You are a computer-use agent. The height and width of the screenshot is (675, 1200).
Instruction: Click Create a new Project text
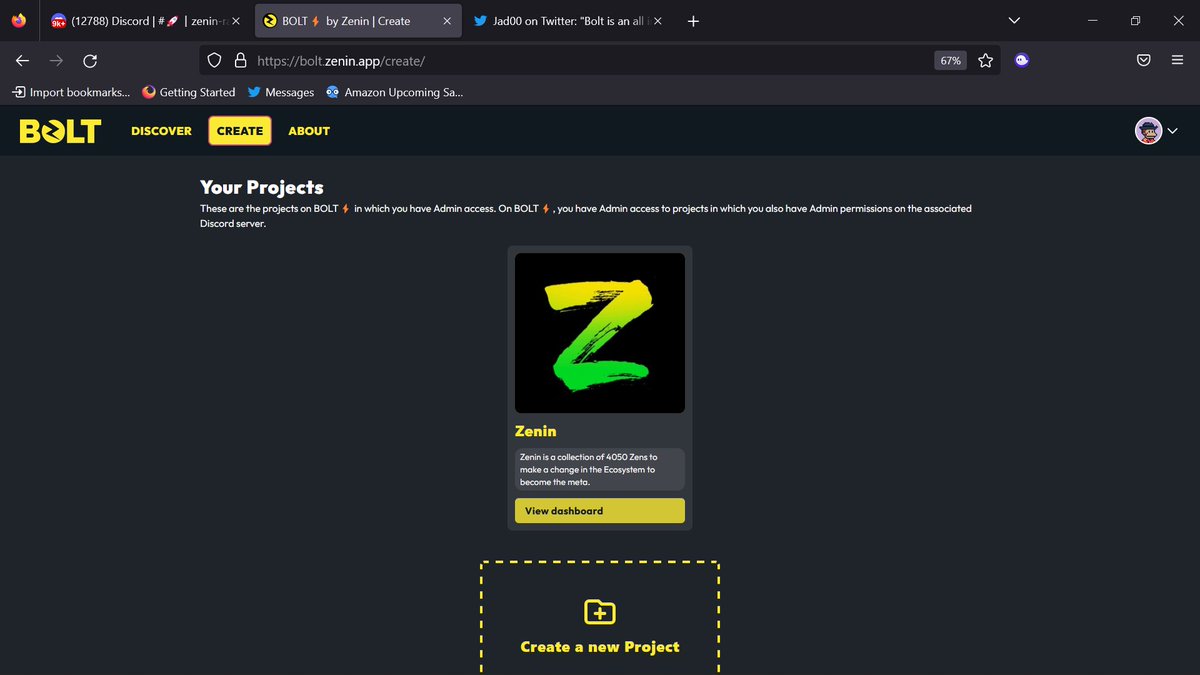(x=600, y=647)
